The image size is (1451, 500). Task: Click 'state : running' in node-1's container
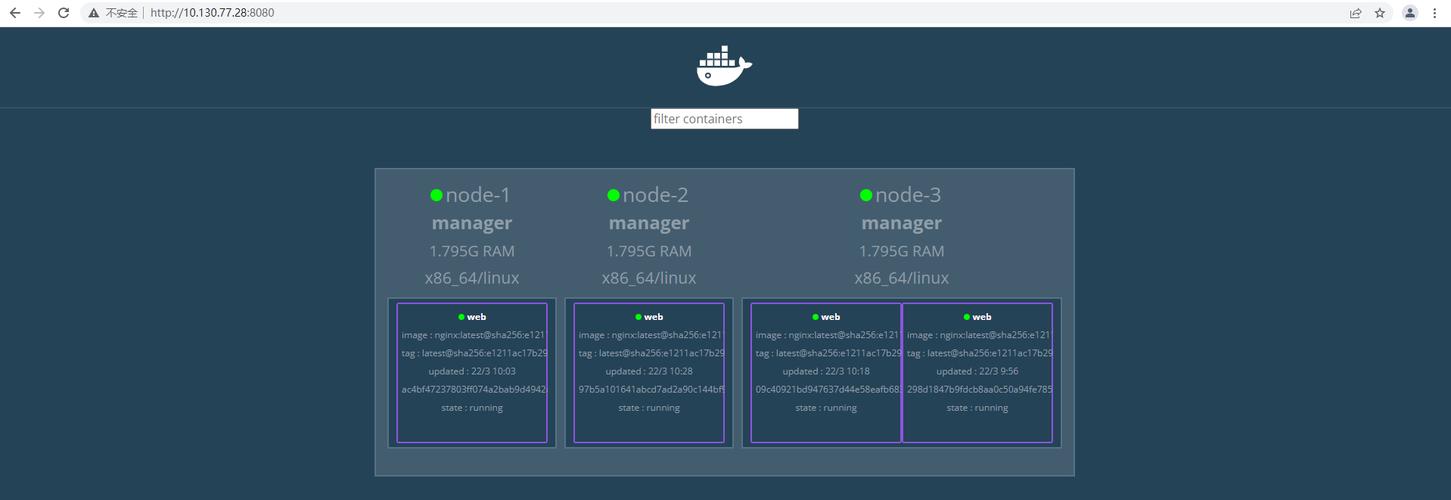click(472, 407)
